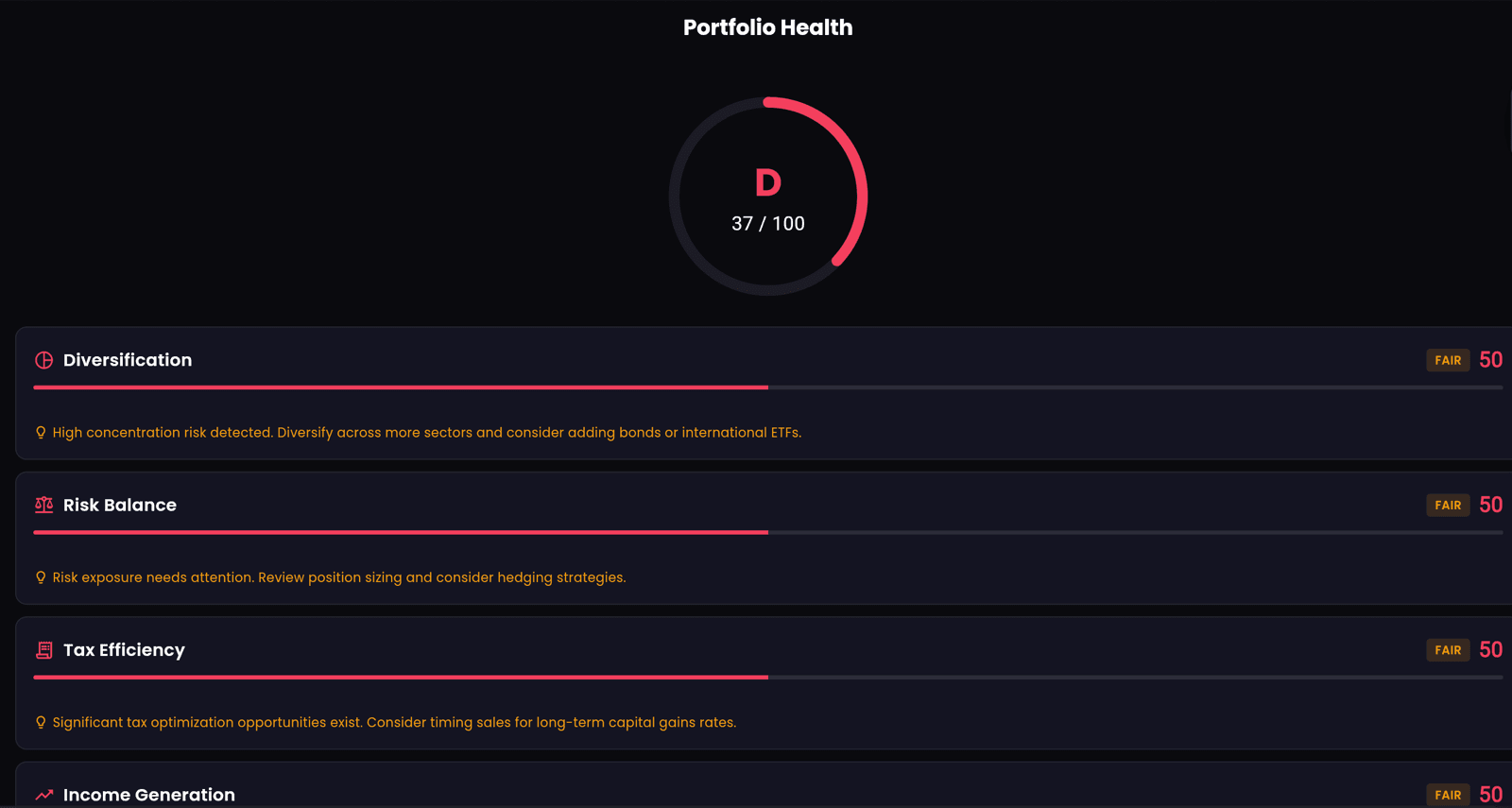
Task: Click the FAIR badge on the Tax Efficiency card
Action: (1447, 650)
